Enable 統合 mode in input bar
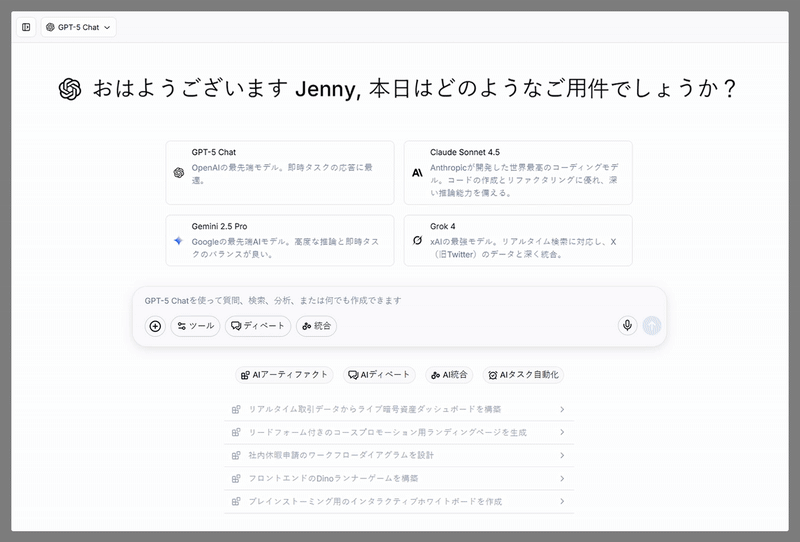The image size is (800, 542). (316, 326)
